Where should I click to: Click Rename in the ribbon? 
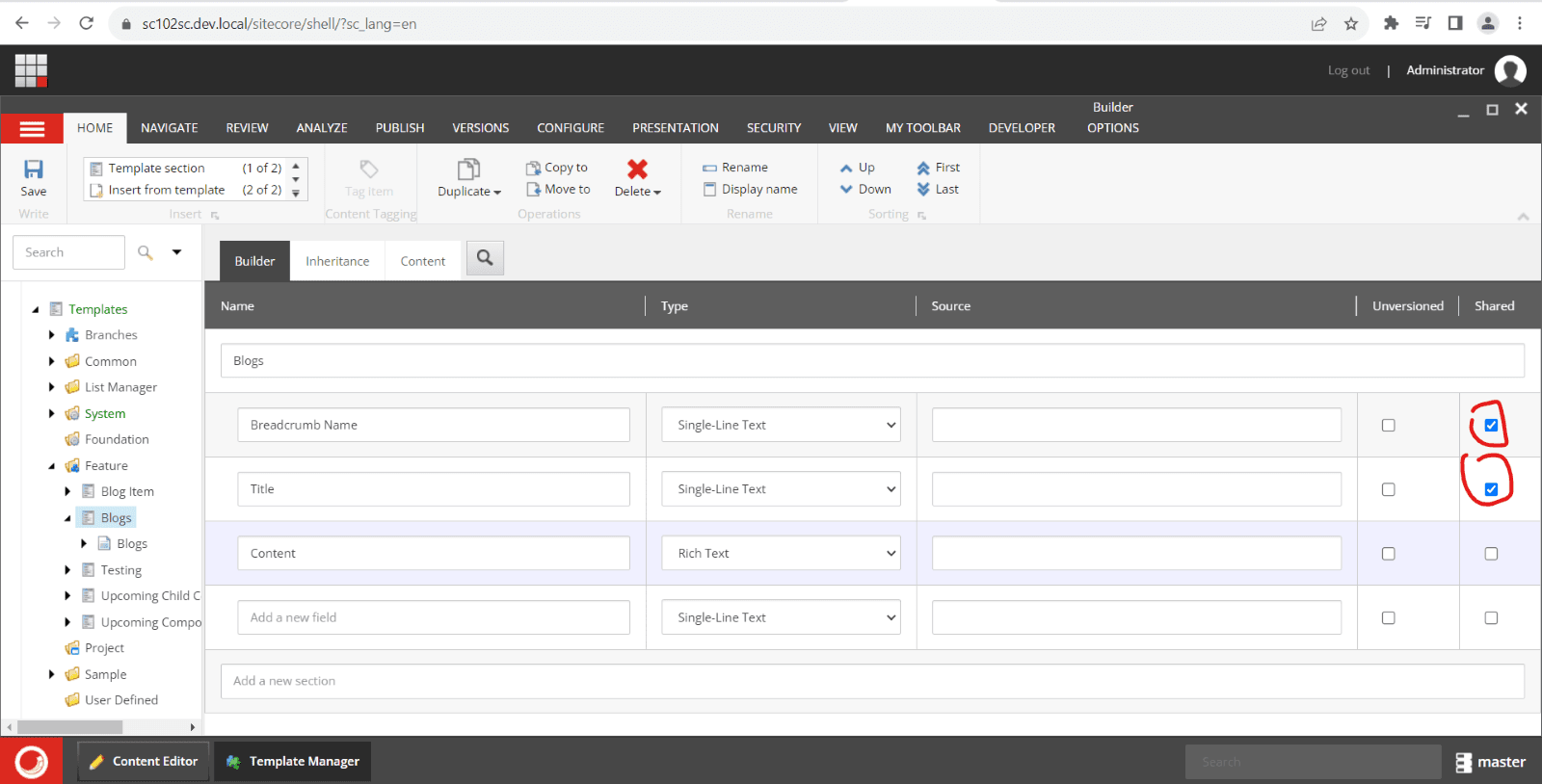click(x=735, y=167)
